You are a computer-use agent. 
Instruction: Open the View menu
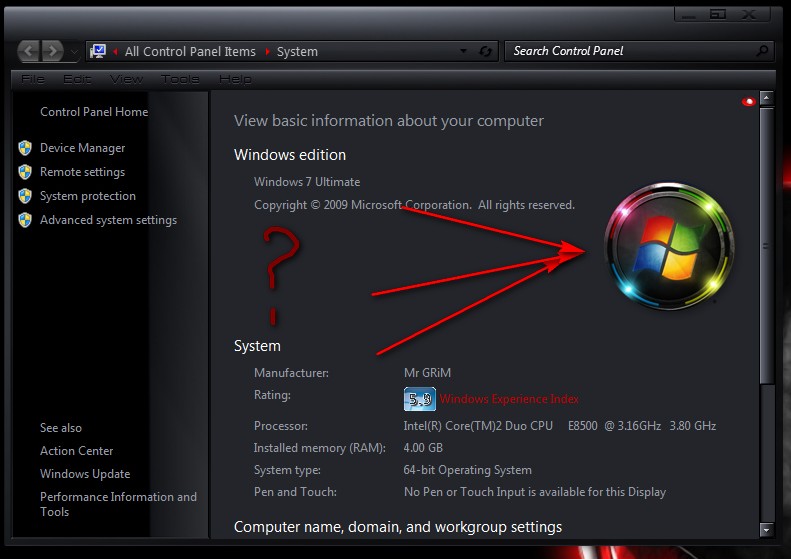coord(126,79)
